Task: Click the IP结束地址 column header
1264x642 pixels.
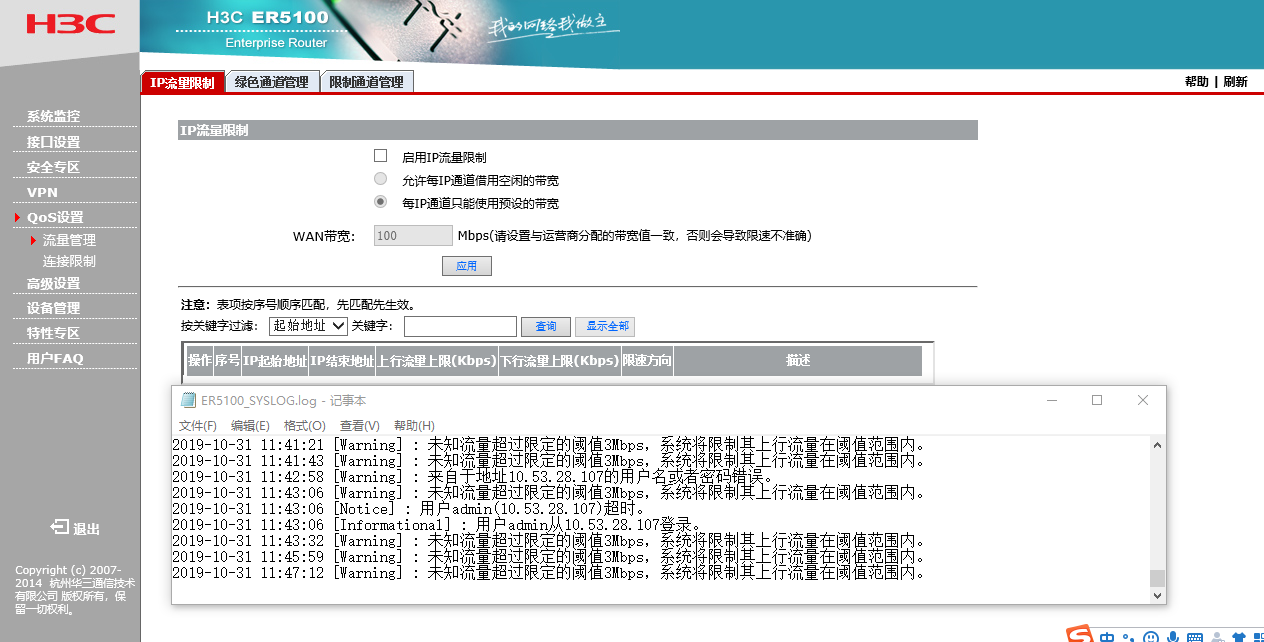Action: (x=342, y=361)
